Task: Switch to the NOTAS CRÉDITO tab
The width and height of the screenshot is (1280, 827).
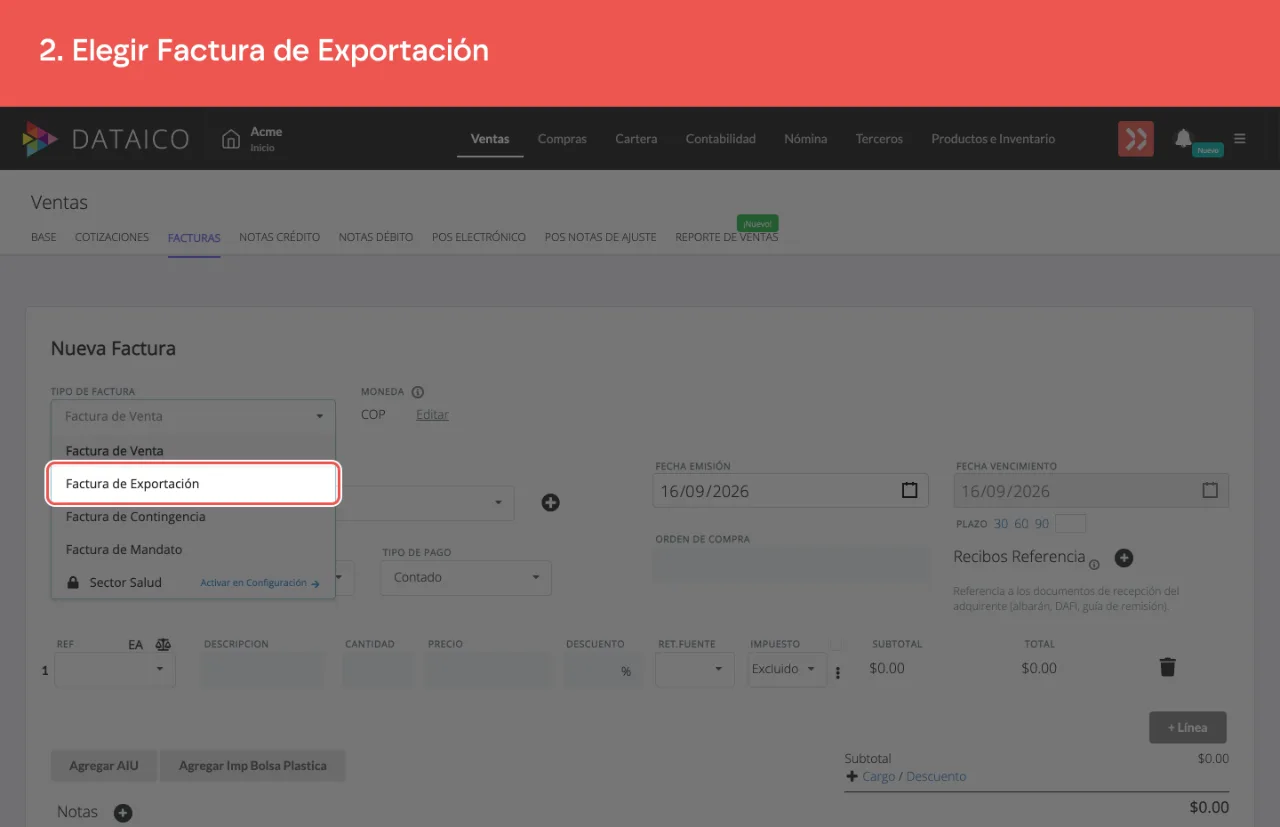Action: click(x=280, y=237)
